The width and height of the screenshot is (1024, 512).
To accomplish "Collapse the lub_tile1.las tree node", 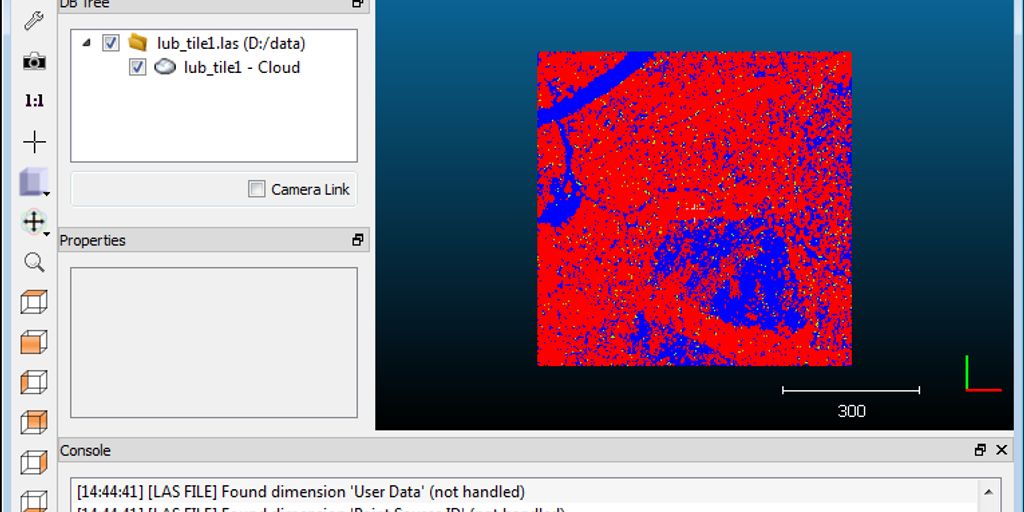I will [x=86, y=43].
